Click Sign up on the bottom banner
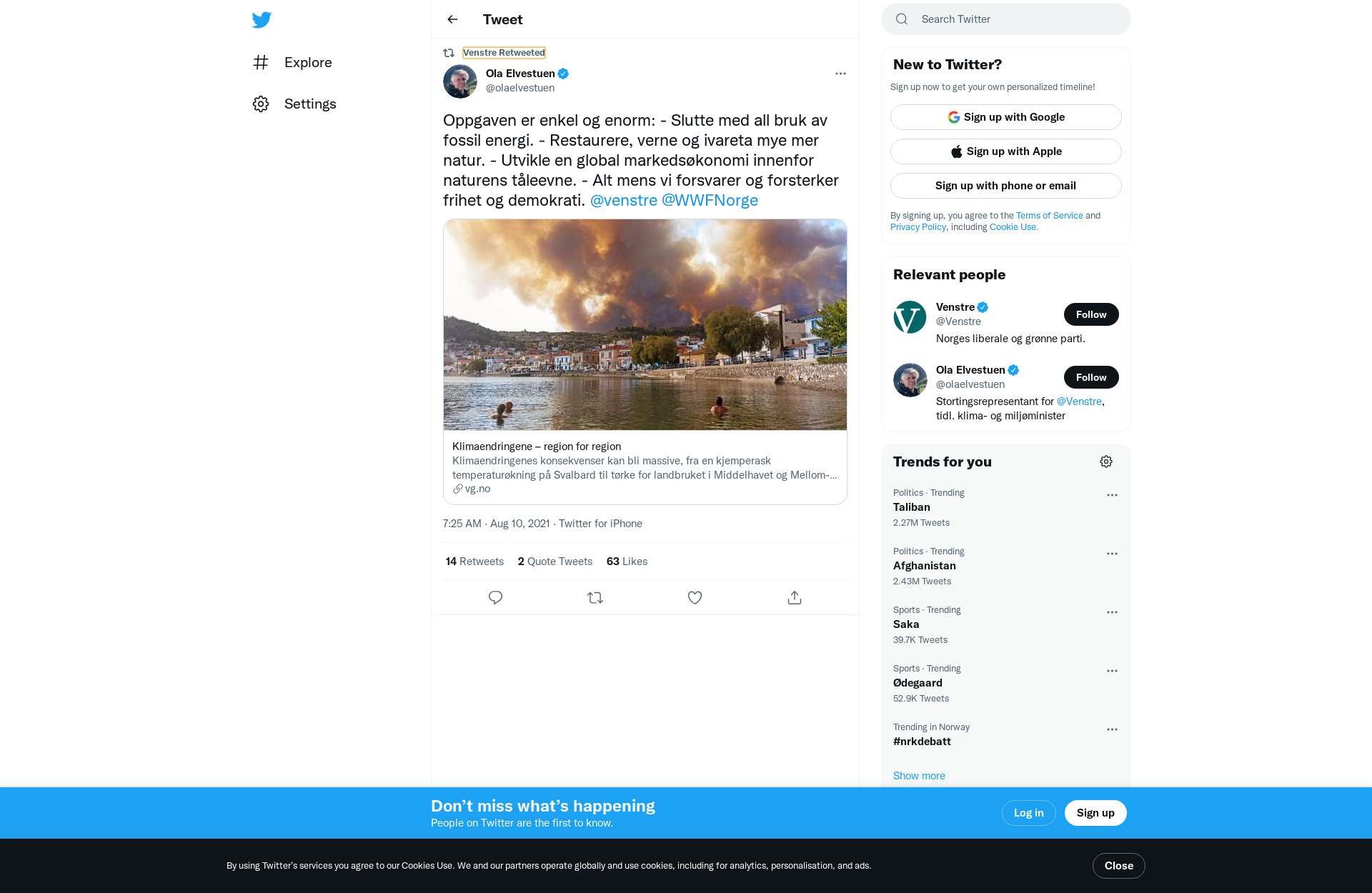This screenshot has height=893, width=1372. (x=1095, y=813)
